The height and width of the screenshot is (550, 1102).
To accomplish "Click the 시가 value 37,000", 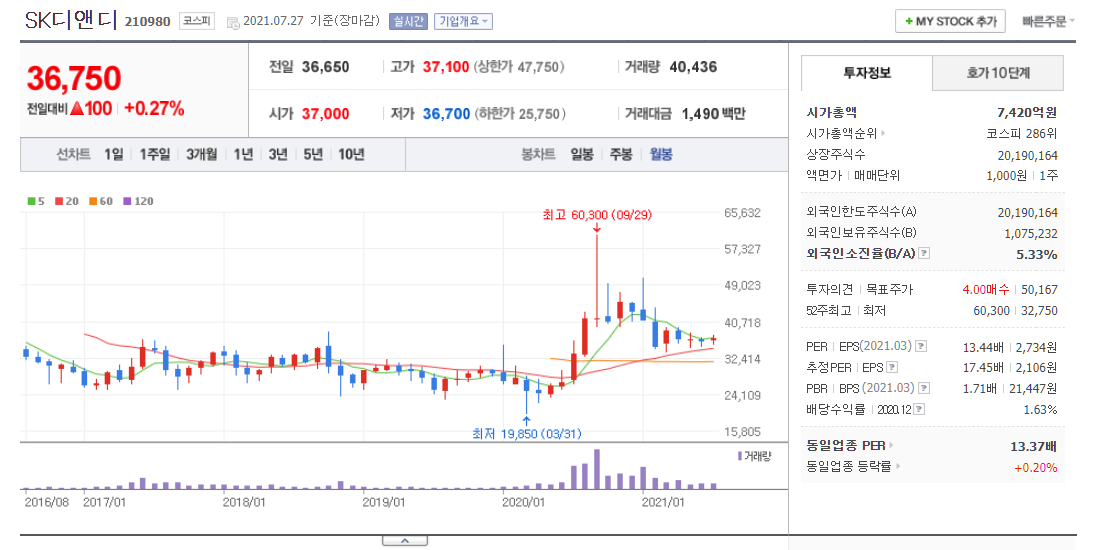I will coord(325,114).
